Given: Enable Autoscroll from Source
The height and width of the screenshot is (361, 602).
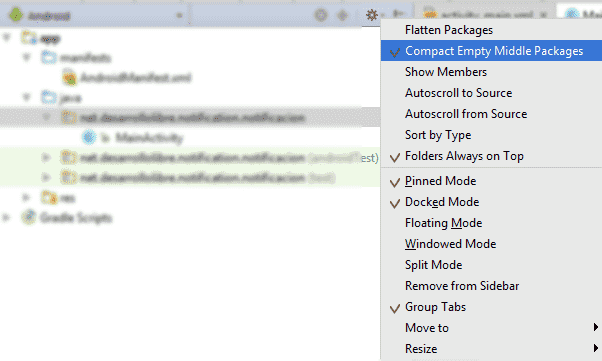Looking at the screenshot, I should pyautogui.click(x=491, y=114).
